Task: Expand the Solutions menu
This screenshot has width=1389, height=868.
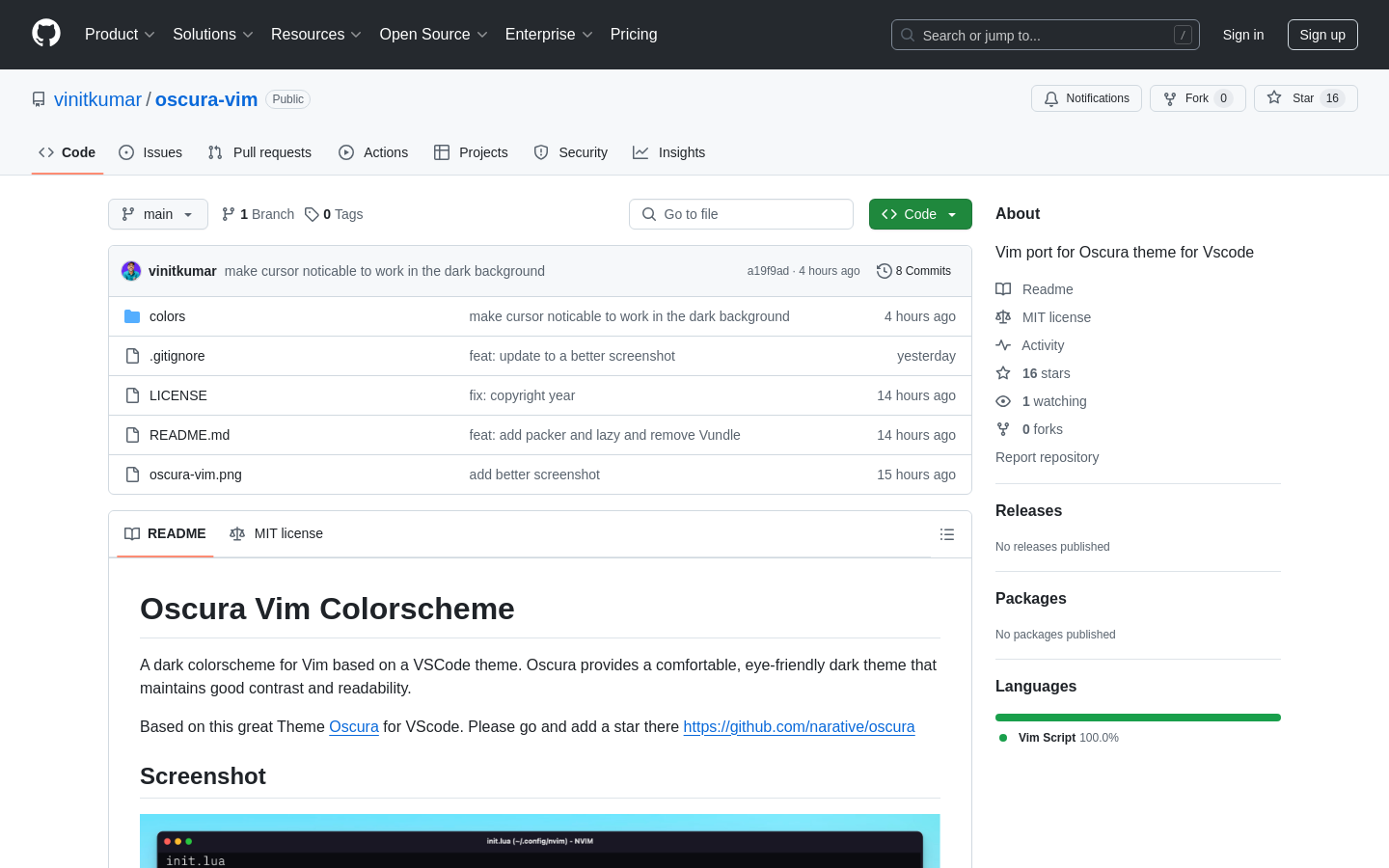Action: point(213,35)
